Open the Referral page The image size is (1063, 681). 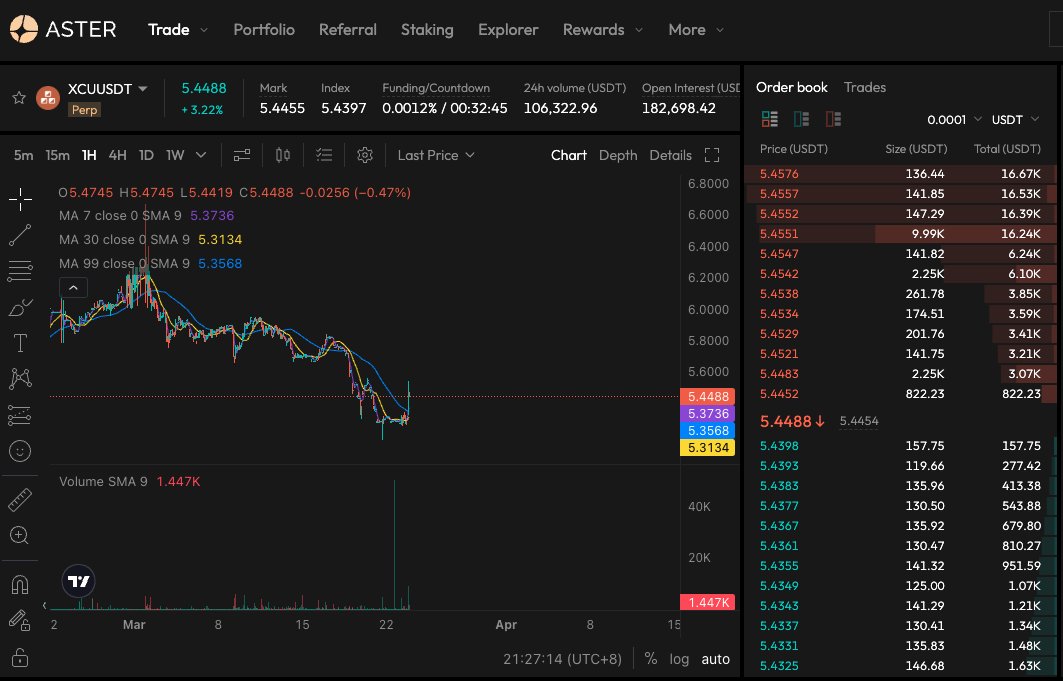pos(348,30)
